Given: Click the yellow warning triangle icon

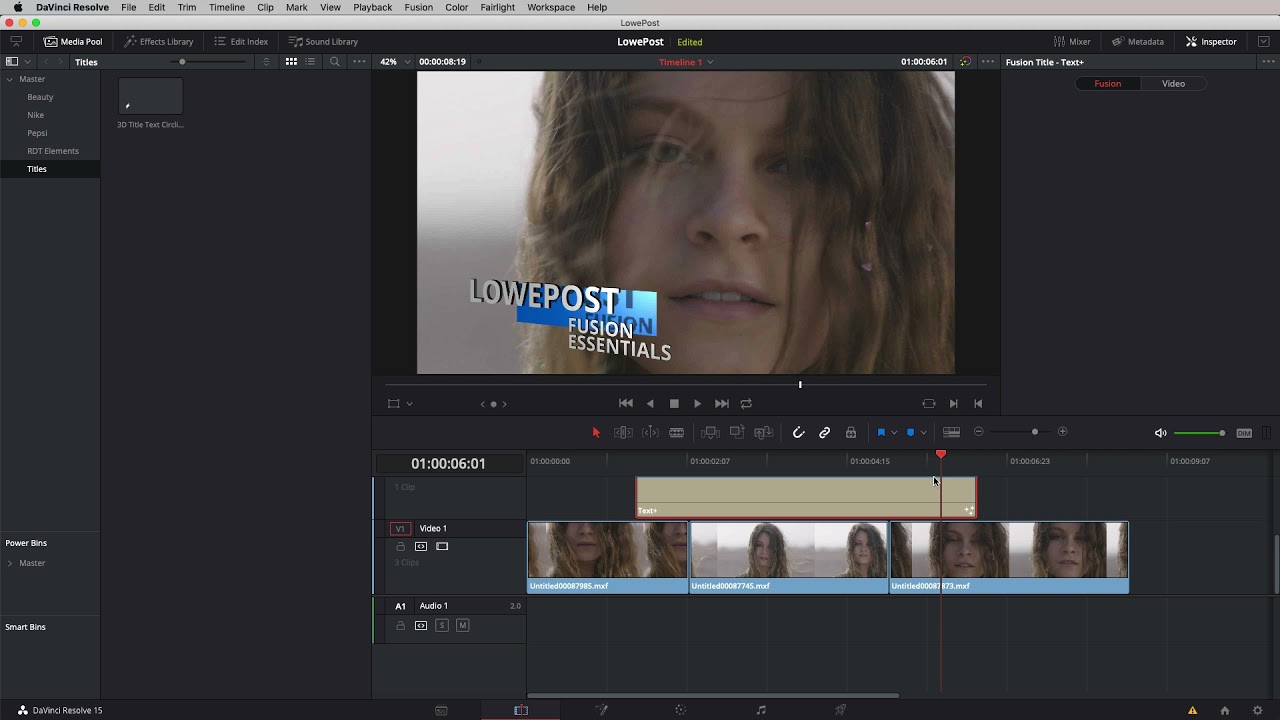Looking at the screenshot, I should [x=1192, y=710].
